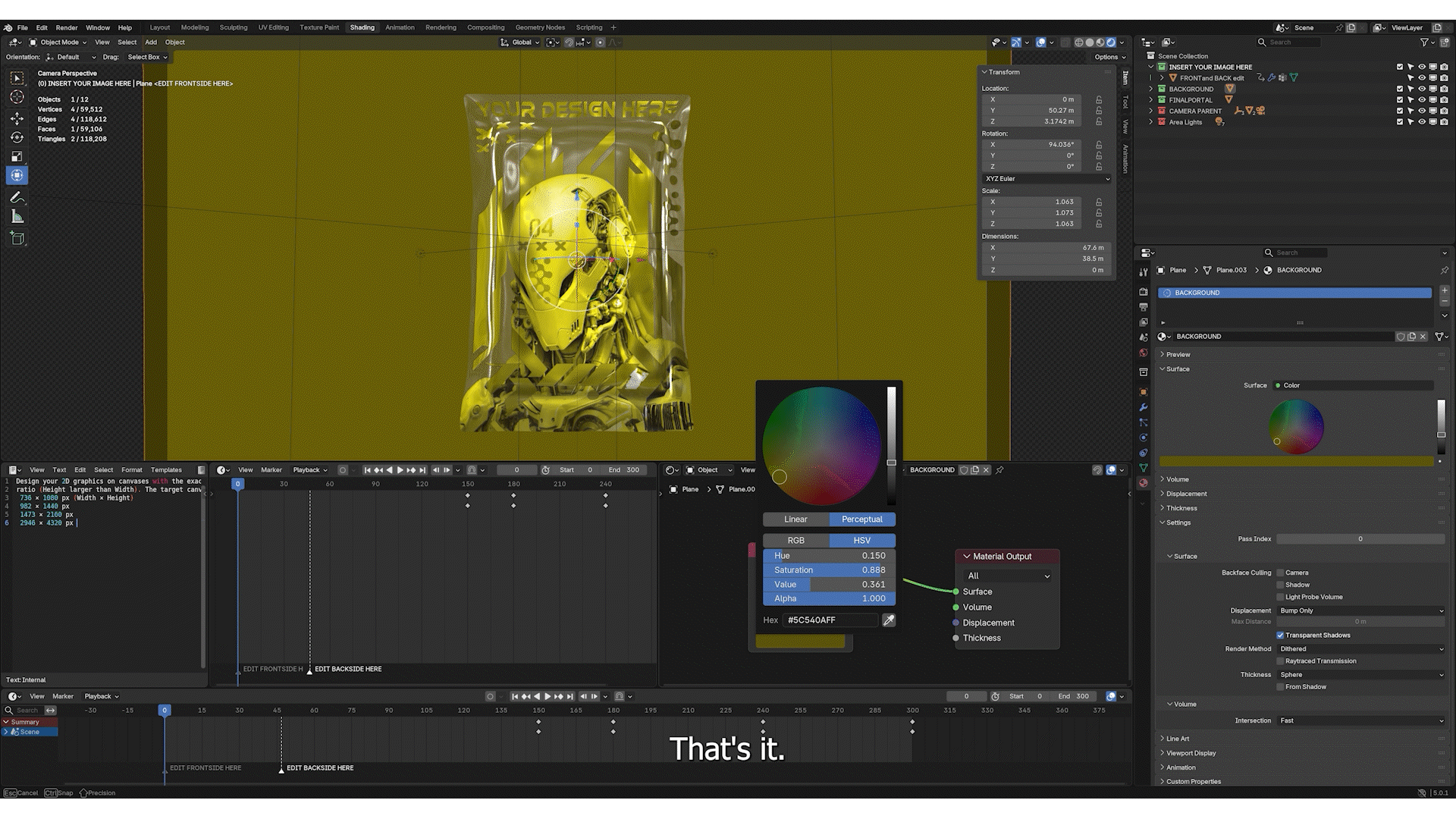The width and height of the screenshot is (1456, 819).
Task: Open the Select Box drag dropdown
Action: 147,57
